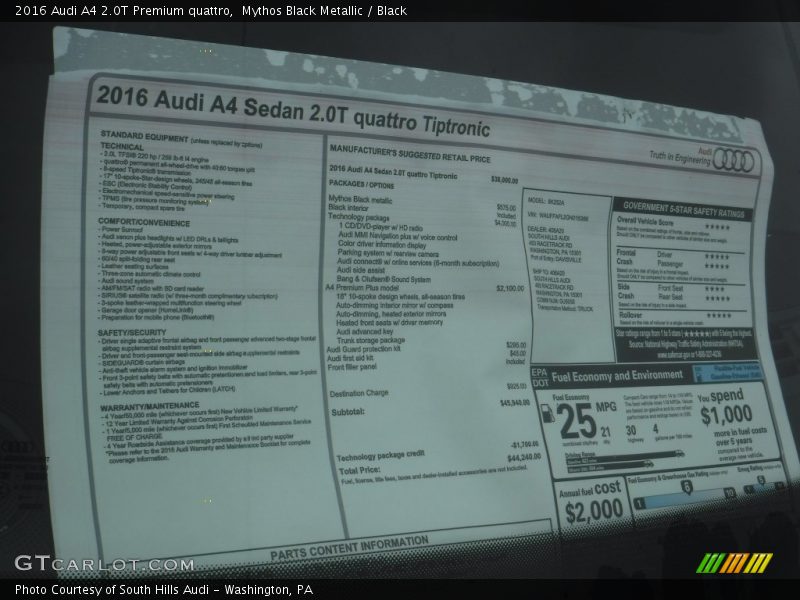This screenshot has width=800, height=600.
Task: Click the 'Front filler panel' line
Action: (x=352, y=367)
